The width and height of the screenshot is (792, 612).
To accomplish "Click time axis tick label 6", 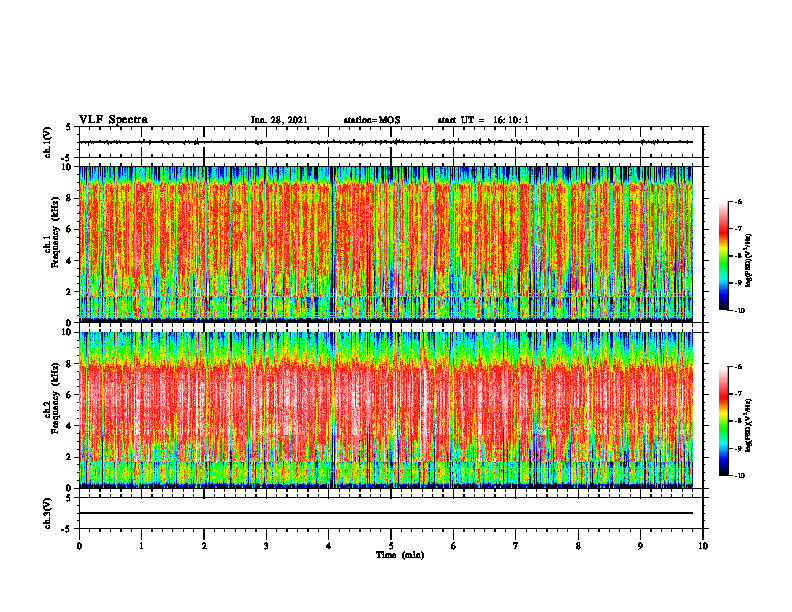I will [x=454, y=546].
